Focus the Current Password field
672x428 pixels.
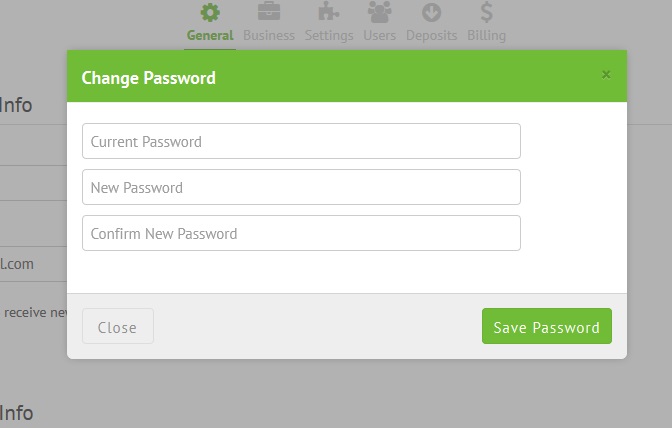[x=301, y=141]
